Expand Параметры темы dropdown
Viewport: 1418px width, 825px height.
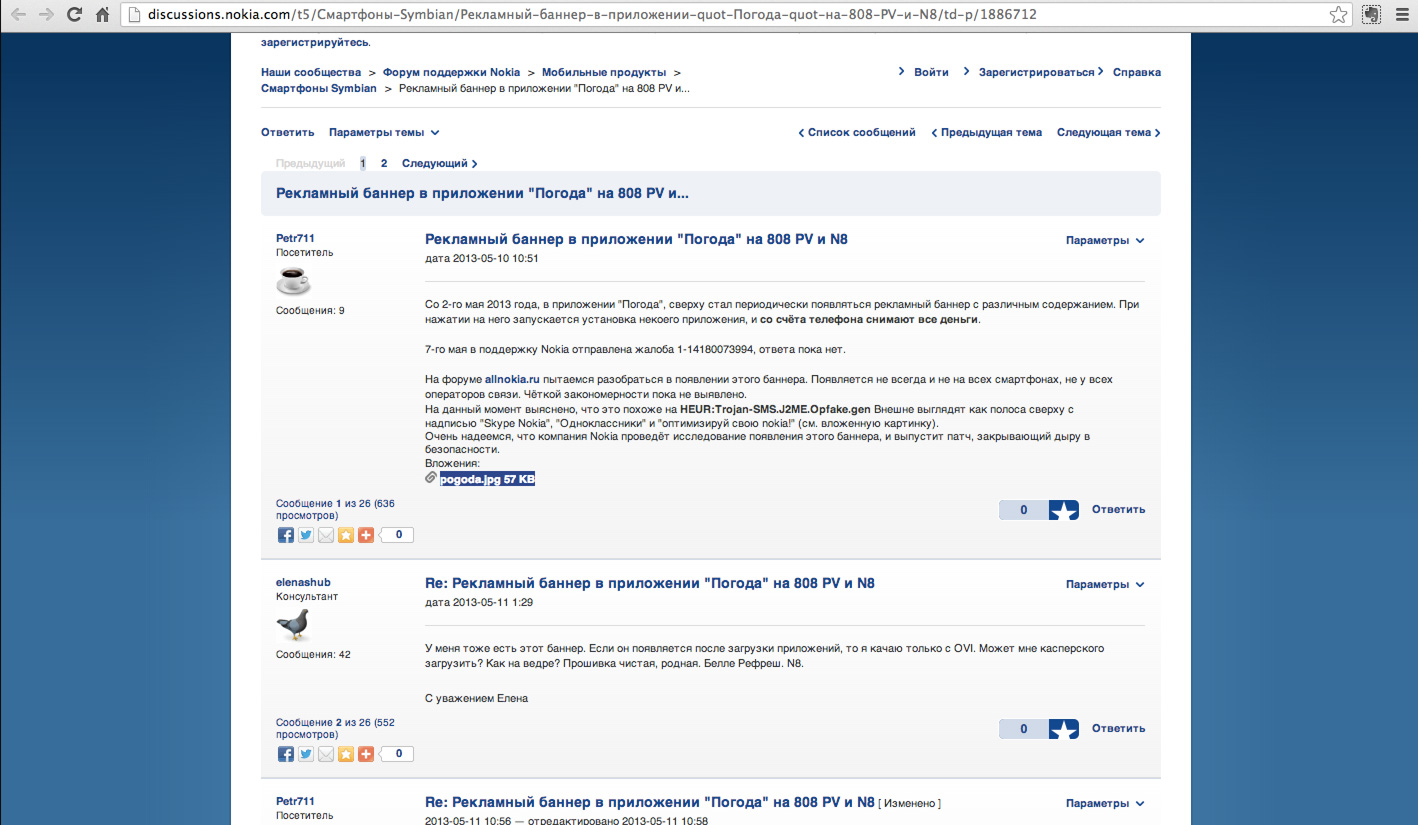tap(384, 132)
